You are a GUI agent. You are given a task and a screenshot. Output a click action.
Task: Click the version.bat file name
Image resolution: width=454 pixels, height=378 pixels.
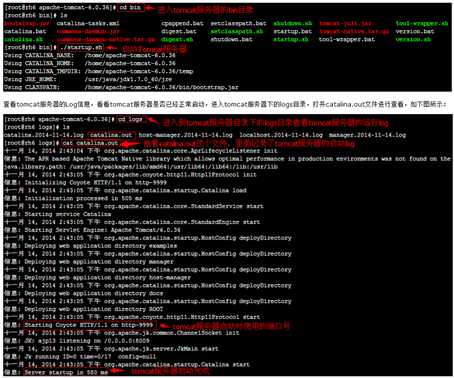point(415,31)
